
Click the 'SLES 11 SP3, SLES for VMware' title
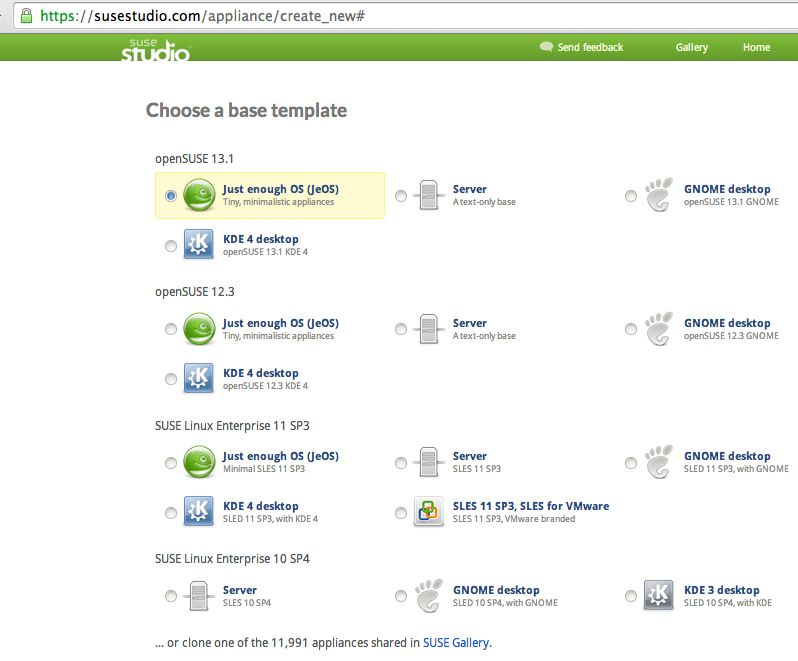[x=531, y=506]
